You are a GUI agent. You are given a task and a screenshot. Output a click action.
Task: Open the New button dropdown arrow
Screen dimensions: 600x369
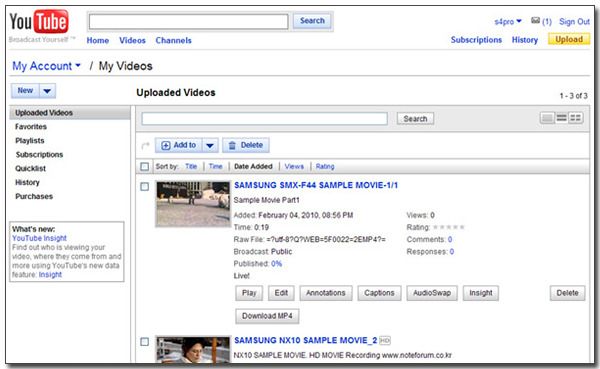tap(47, 91)
